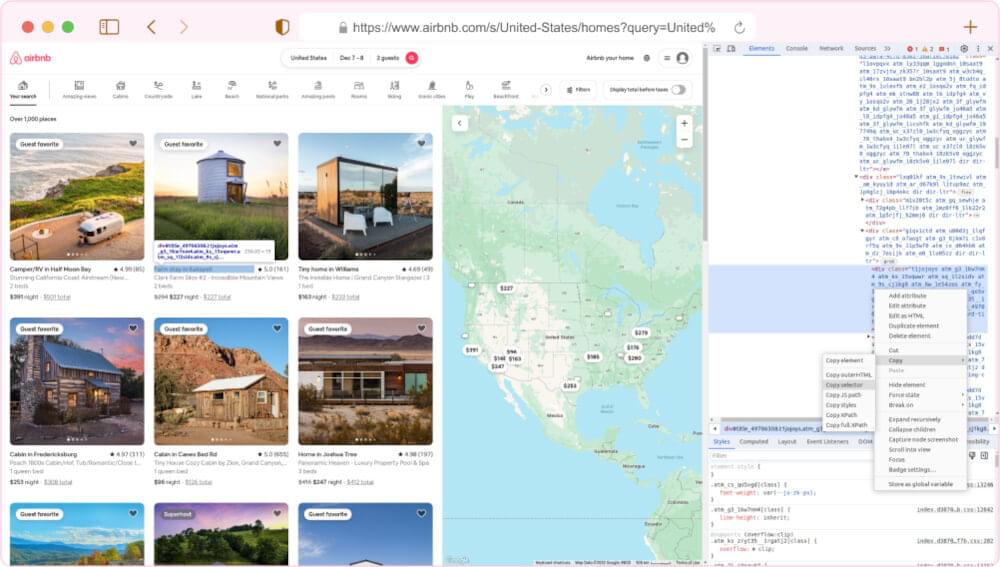Click the 2 guests field
The height and width of the screenshot is (567, 1000).
388,58
